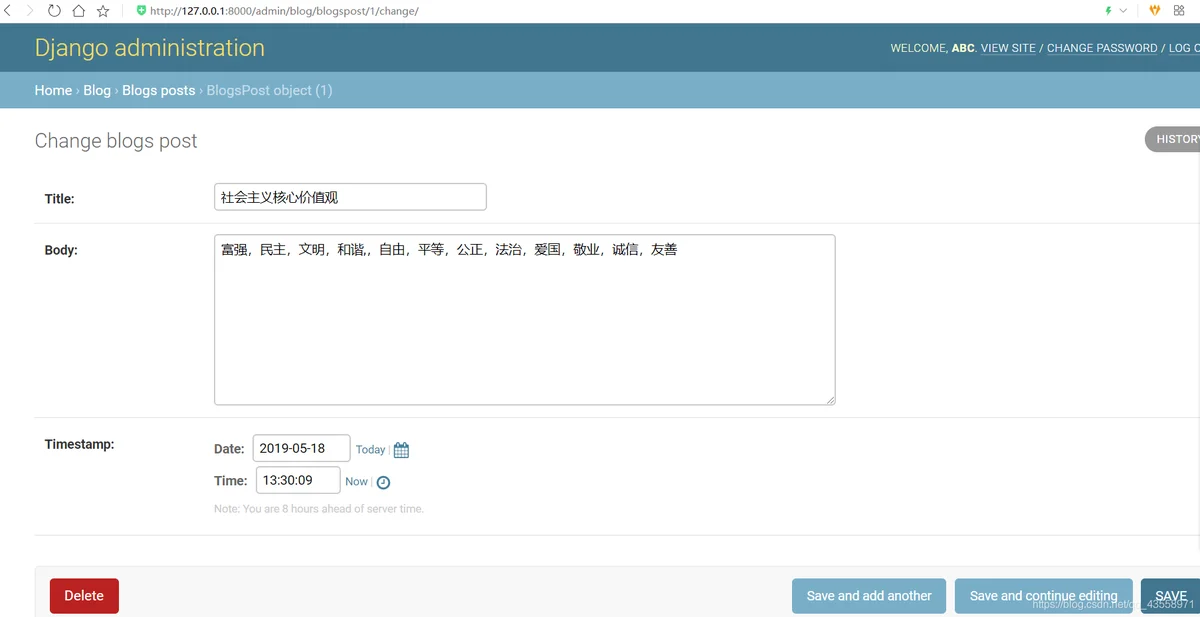The width and height of the screenshot is (1200, 617).
Task: Click the red Delete button
Action: 84,596
